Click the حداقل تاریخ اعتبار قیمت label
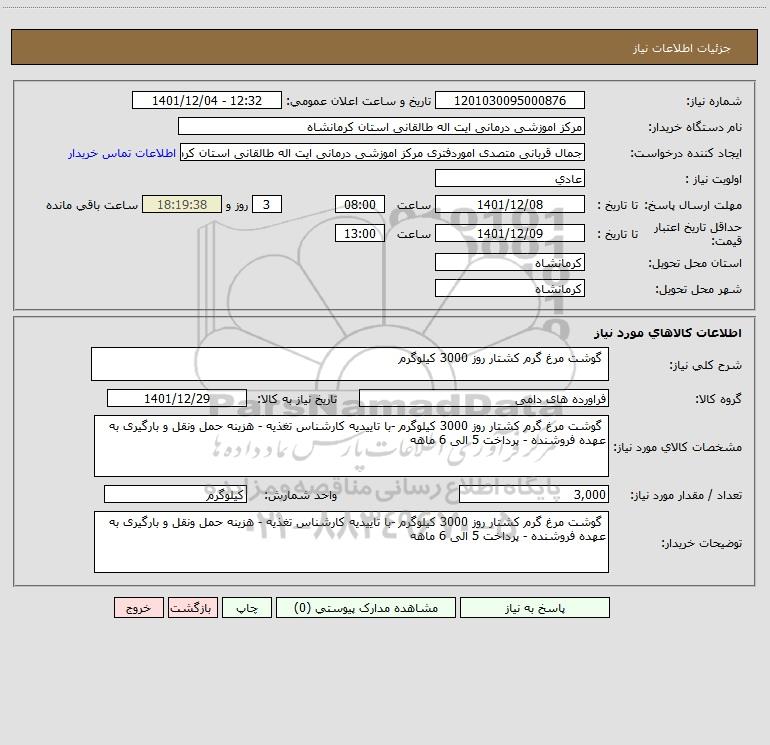The height and width of the screenshot is (745, 770). click(x=698, y=234)
